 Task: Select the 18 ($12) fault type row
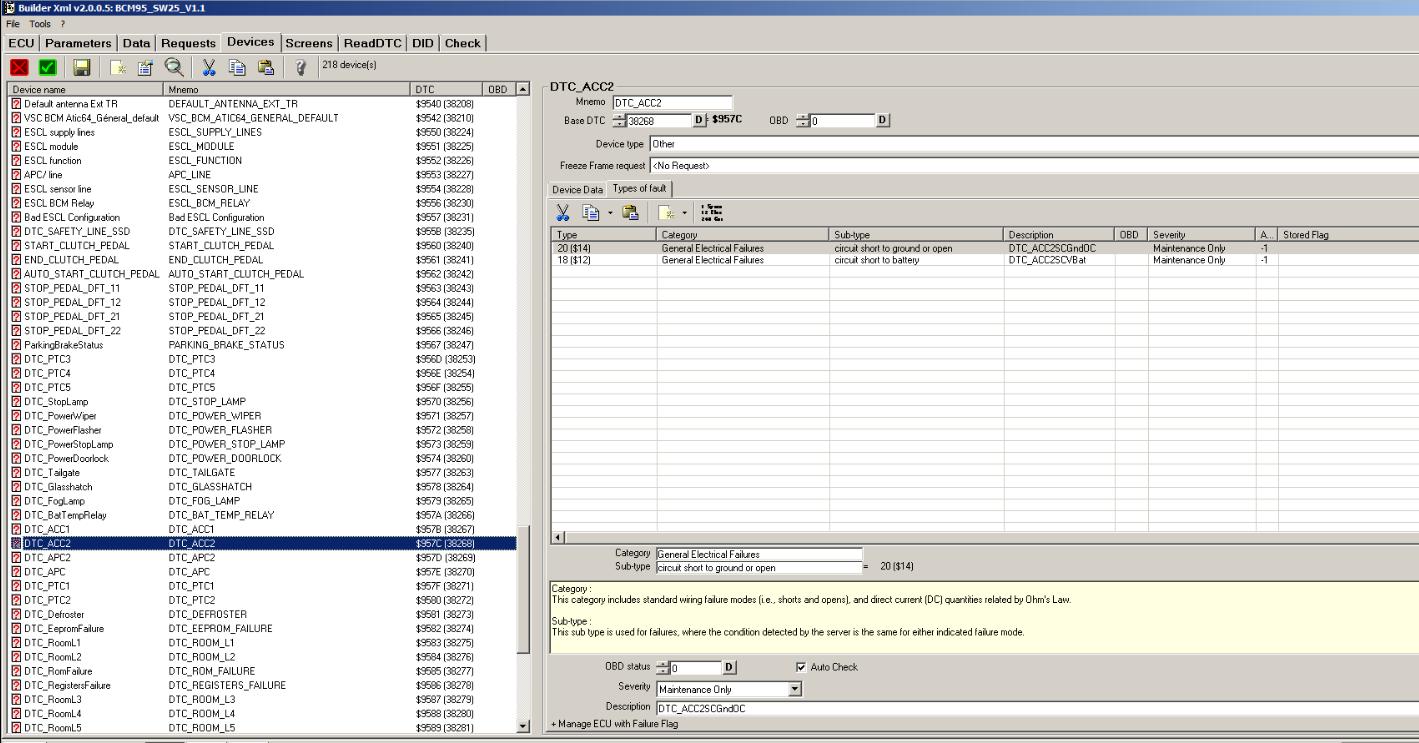(985, 260)
